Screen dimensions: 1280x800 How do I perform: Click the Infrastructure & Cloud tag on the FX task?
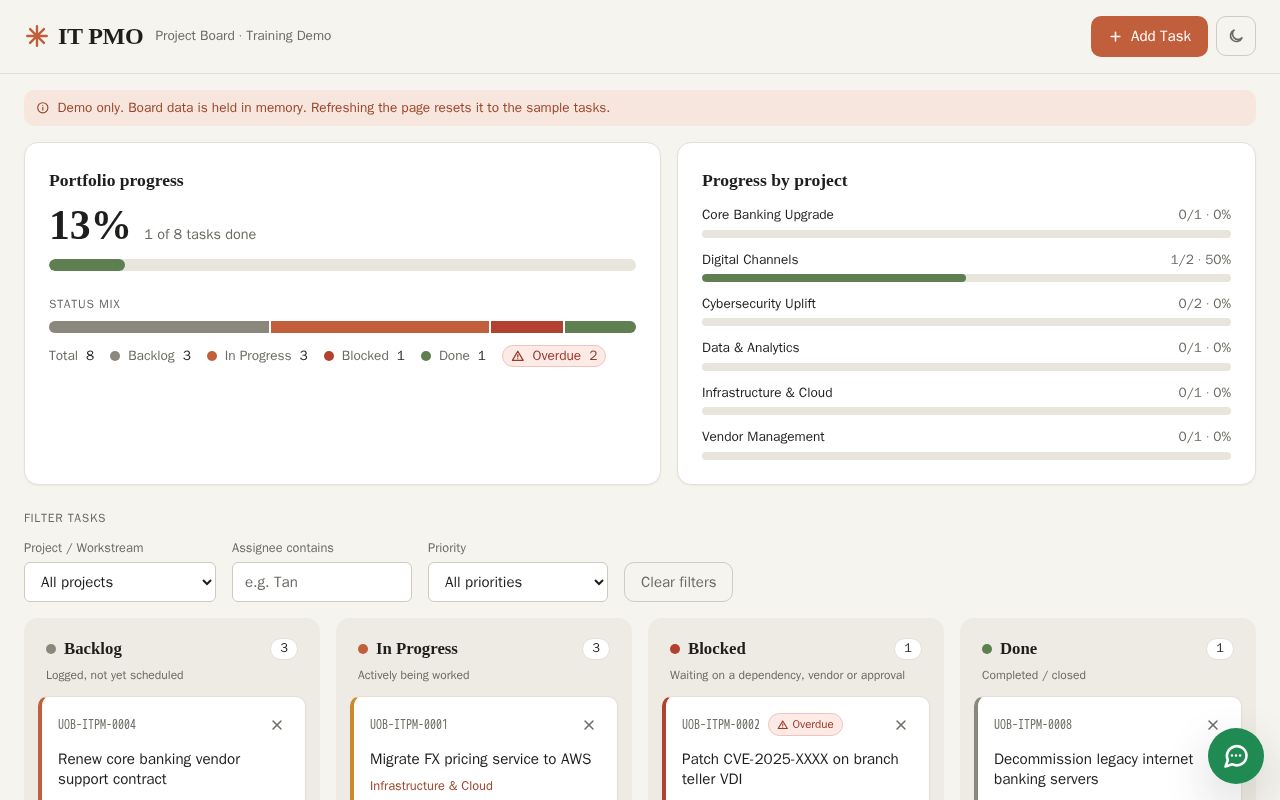tap(431, 786)
